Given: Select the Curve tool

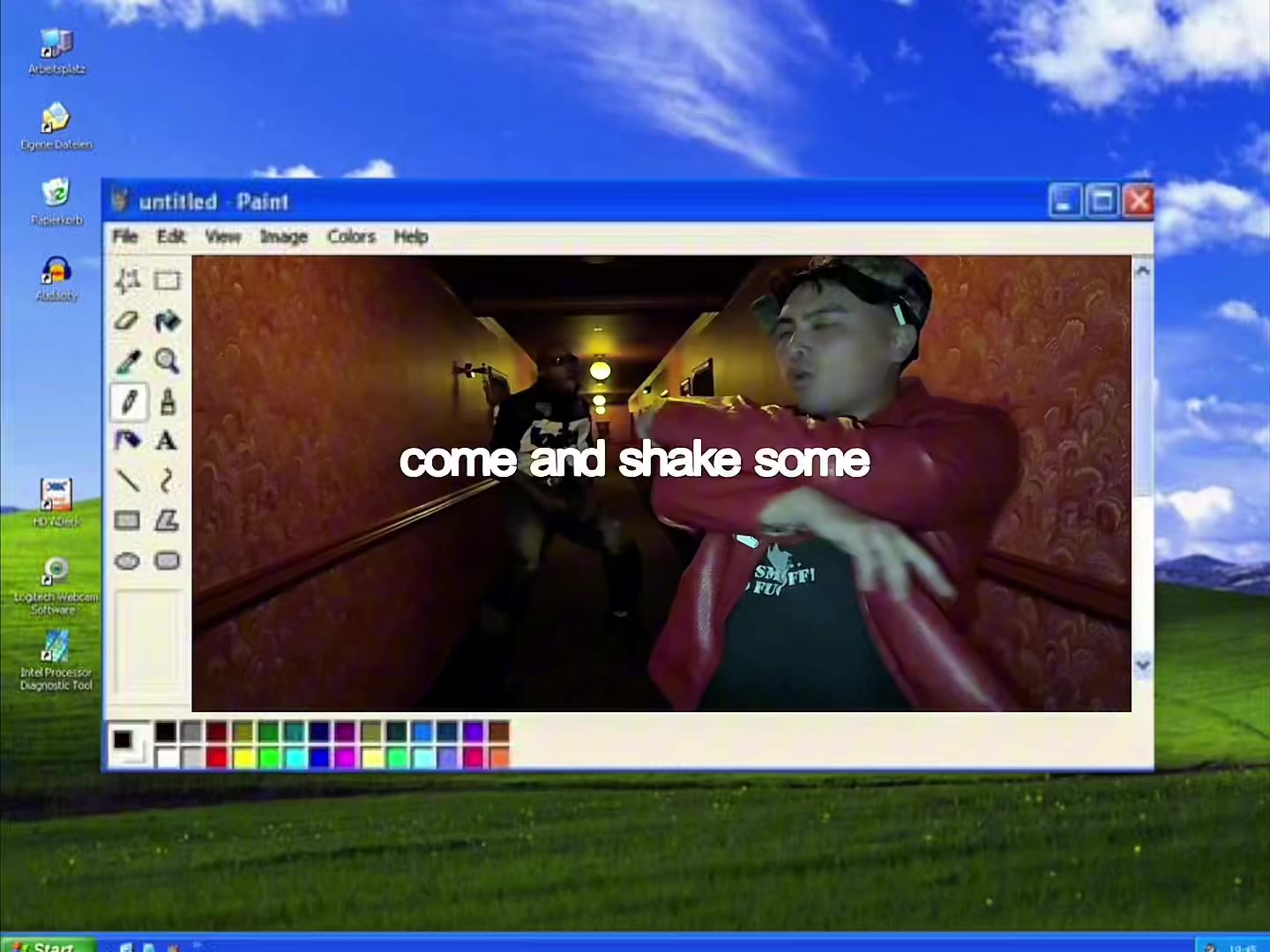Looking at the screenshot, I should click(167, 480).
